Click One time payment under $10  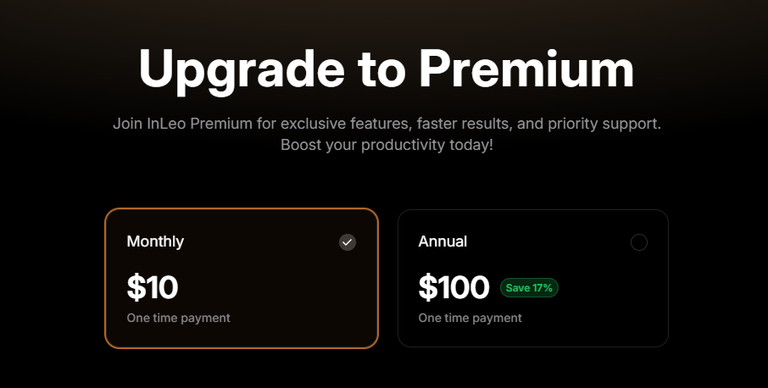[178, 318]
